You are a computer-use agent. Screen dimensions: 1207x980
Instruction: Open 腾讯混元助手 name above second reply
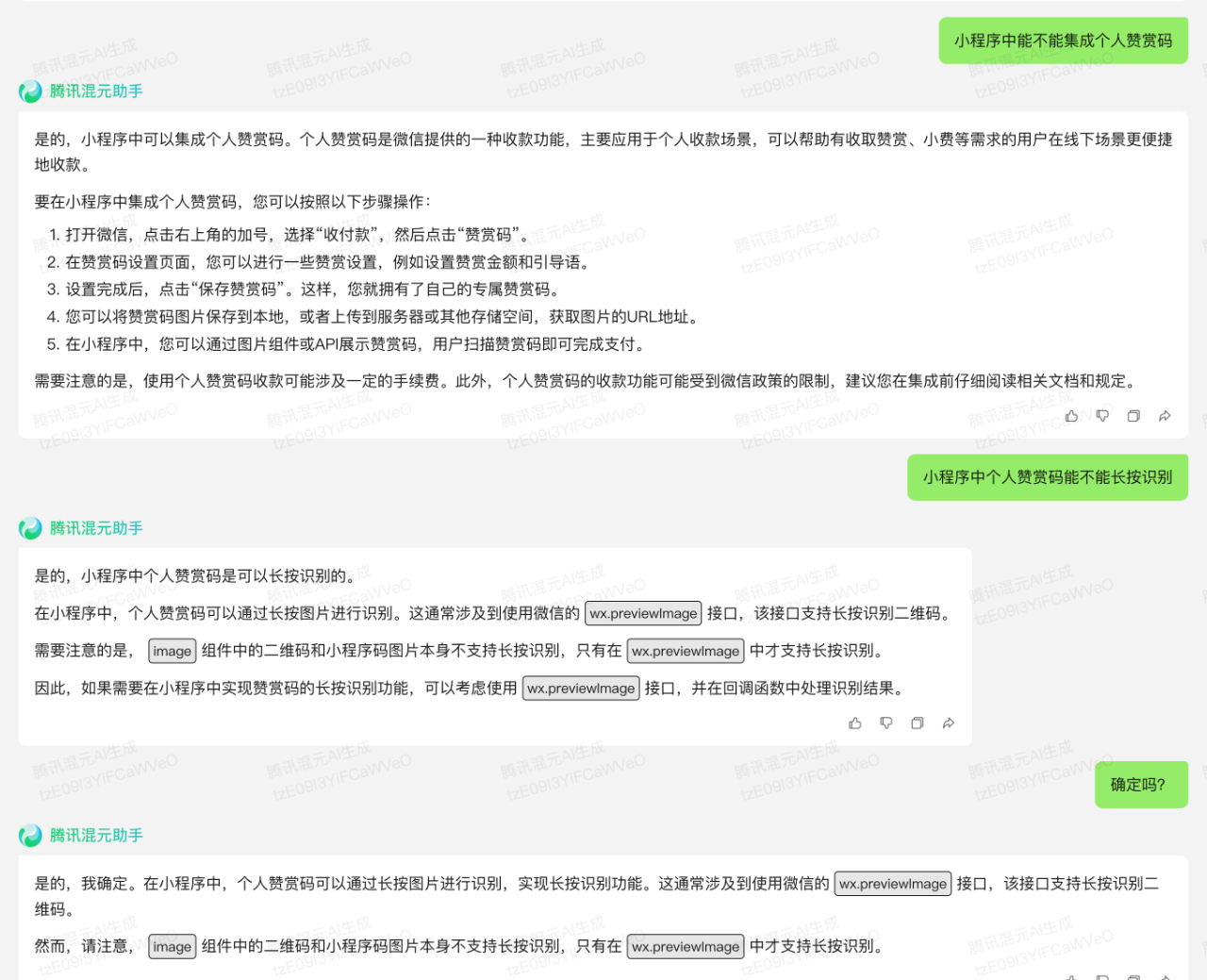pyautogui.click(x=96, y=528)
